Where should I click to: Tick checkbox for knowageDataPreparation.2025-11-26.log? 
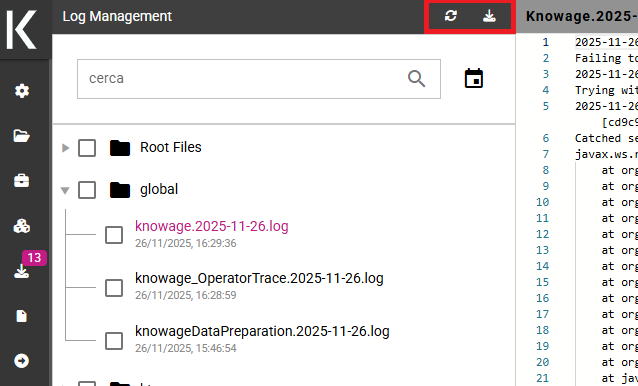[x=114, y=341]
